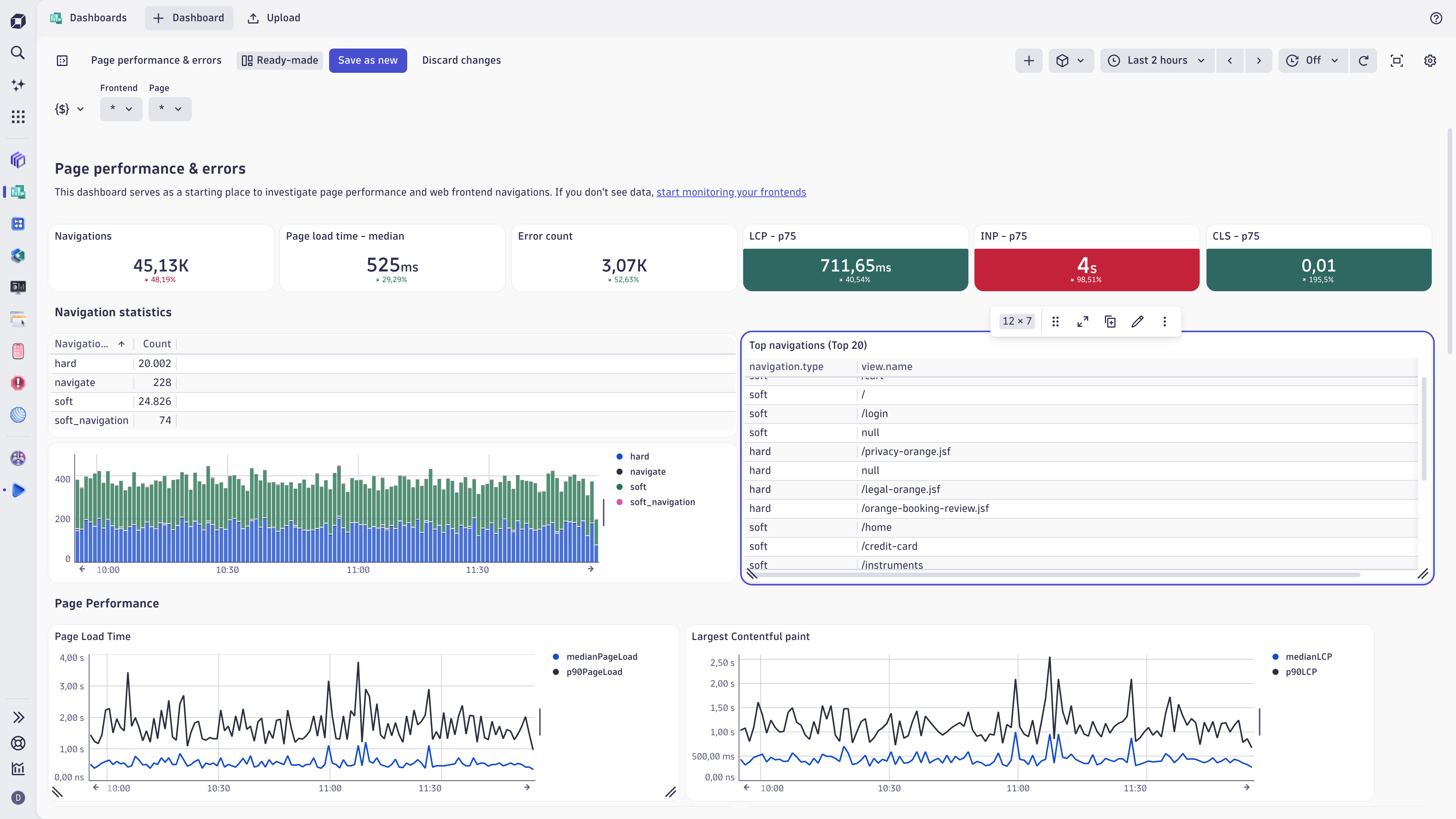Open start monitoring your frontends link
Viewport: 1456px width, 819px height.
tap(731, 192)
